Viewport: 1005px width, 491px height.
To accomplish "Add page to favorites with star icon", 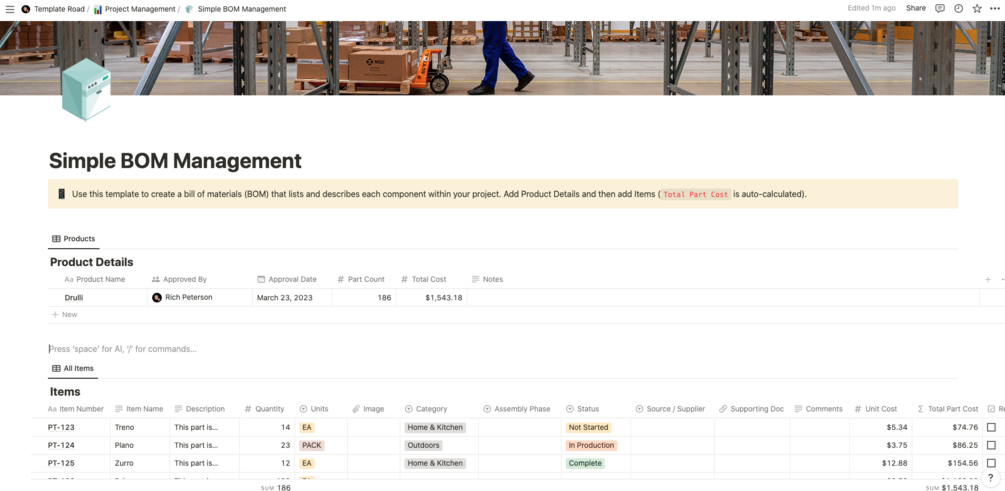I will coord(977,8).
